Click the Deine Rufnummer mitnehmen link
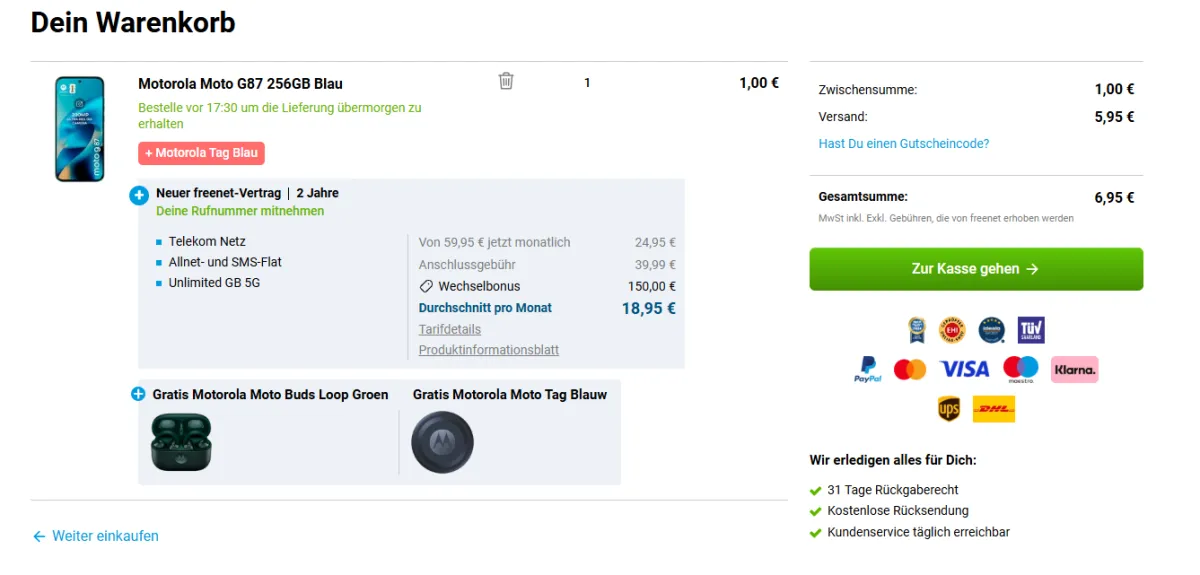Image resolution: width=1200 pixels, height=575 pixels. pyautogui.click(x=240, y=211)
